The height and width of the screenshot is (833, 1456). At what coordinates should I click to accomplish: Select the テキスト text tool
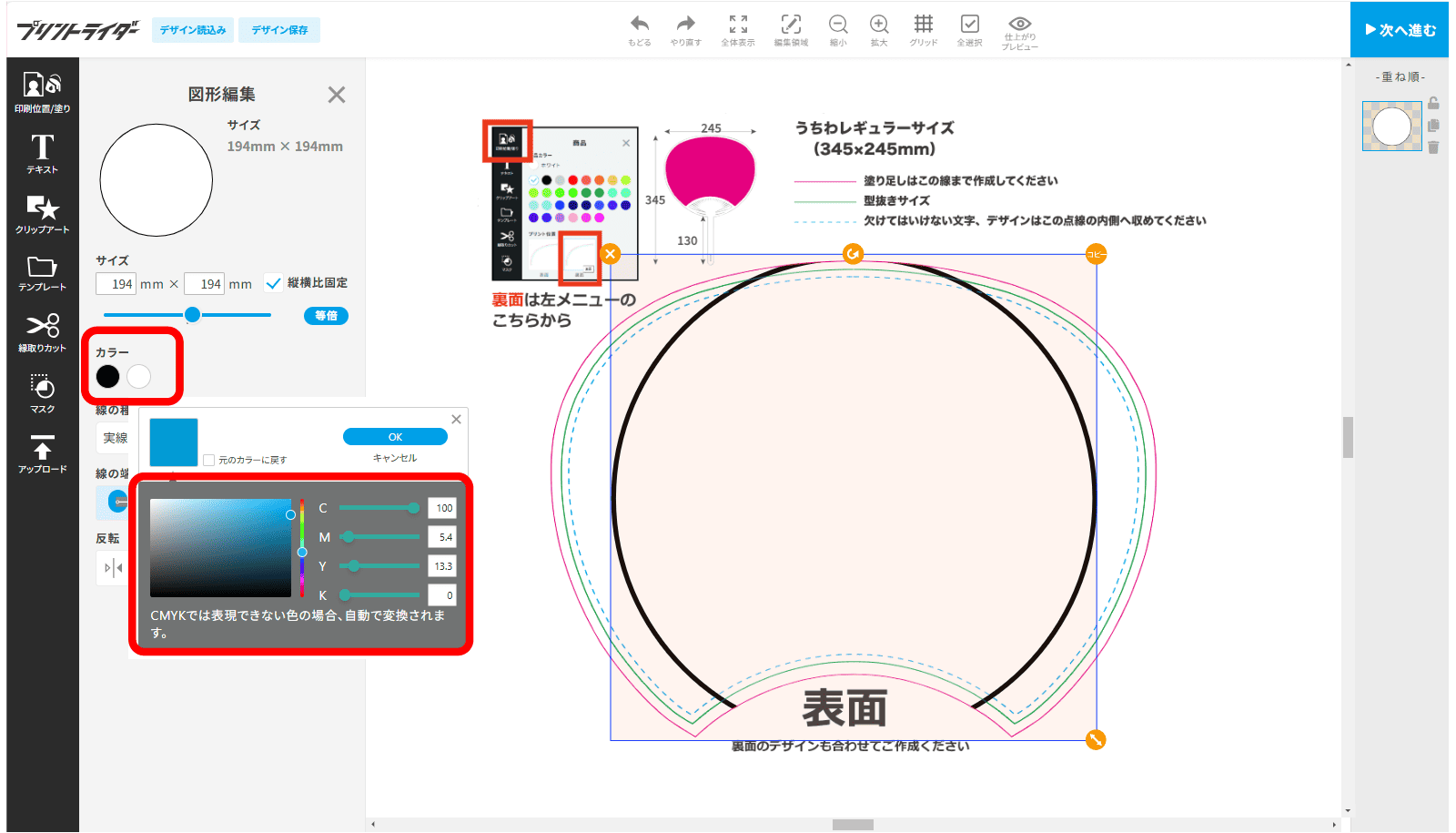pyautogui.click(x=42, y=153)
